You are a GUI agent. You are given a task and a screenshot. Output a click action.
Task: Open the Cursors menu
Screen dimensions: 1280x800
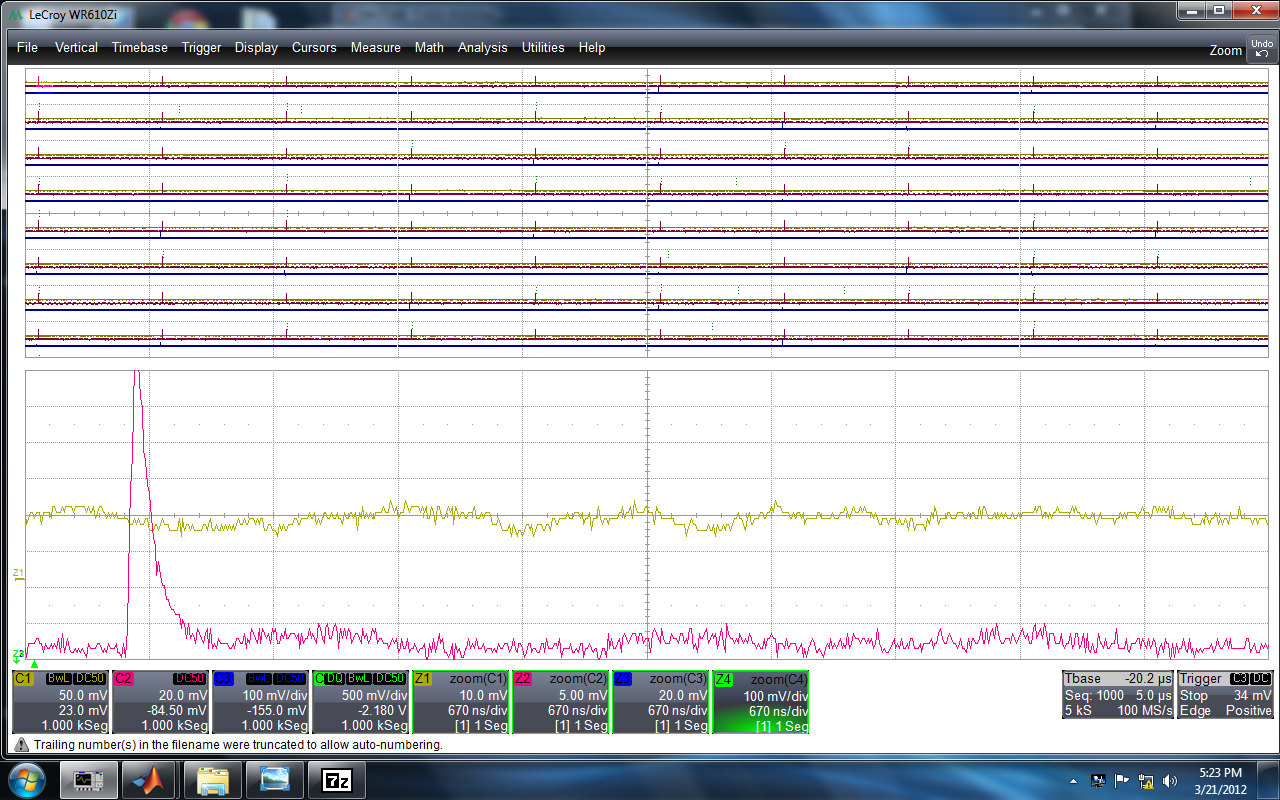click(x=314, y=48)
